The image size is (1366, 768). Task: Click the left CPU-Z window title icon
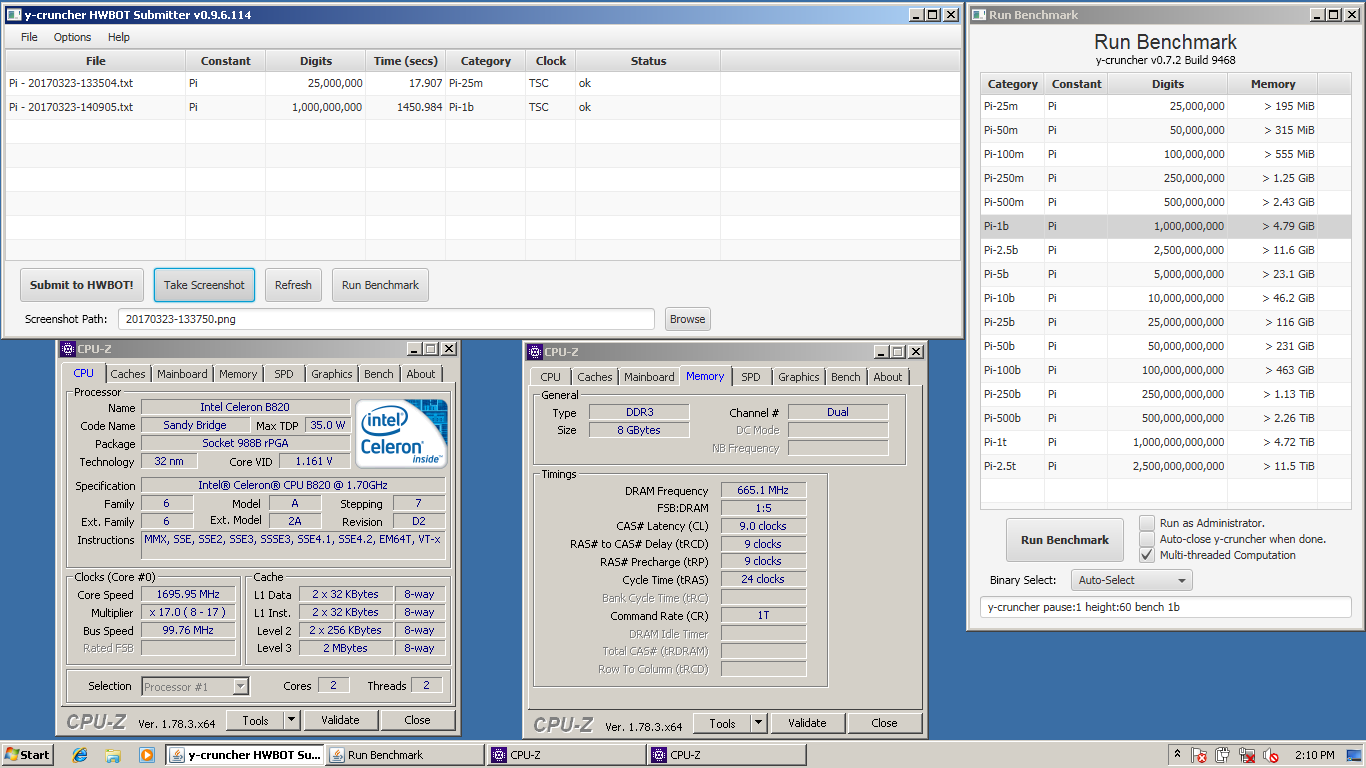tap(68, 349)
